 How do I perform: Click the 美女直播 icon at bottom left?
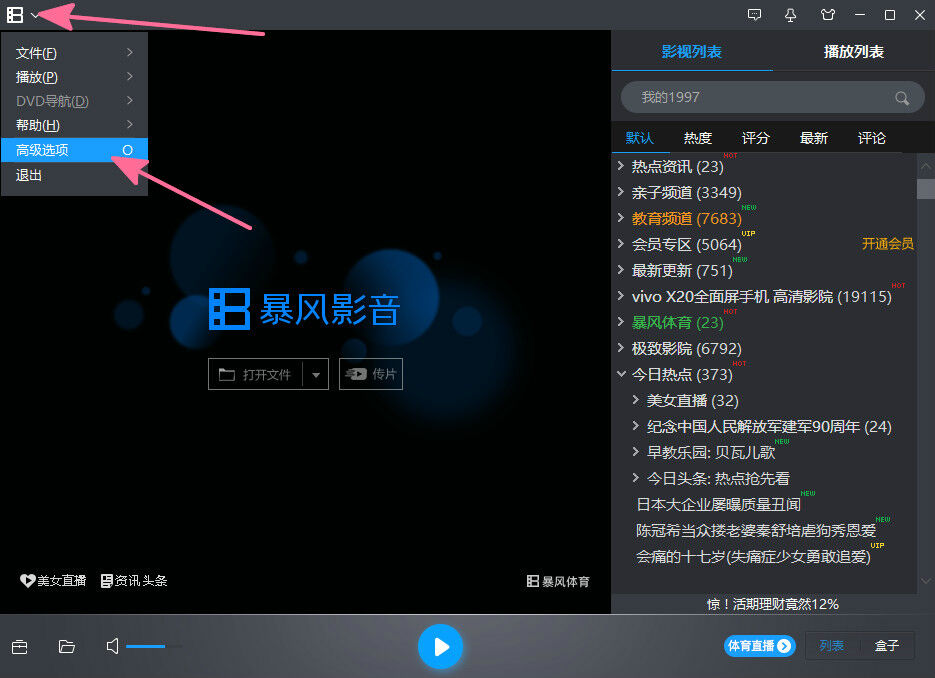(x=53, y=579)
